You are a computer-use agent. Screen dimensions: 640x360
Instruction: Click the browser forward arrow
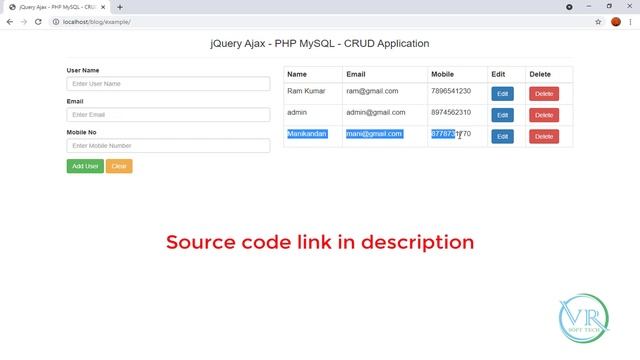coord(24,22)
